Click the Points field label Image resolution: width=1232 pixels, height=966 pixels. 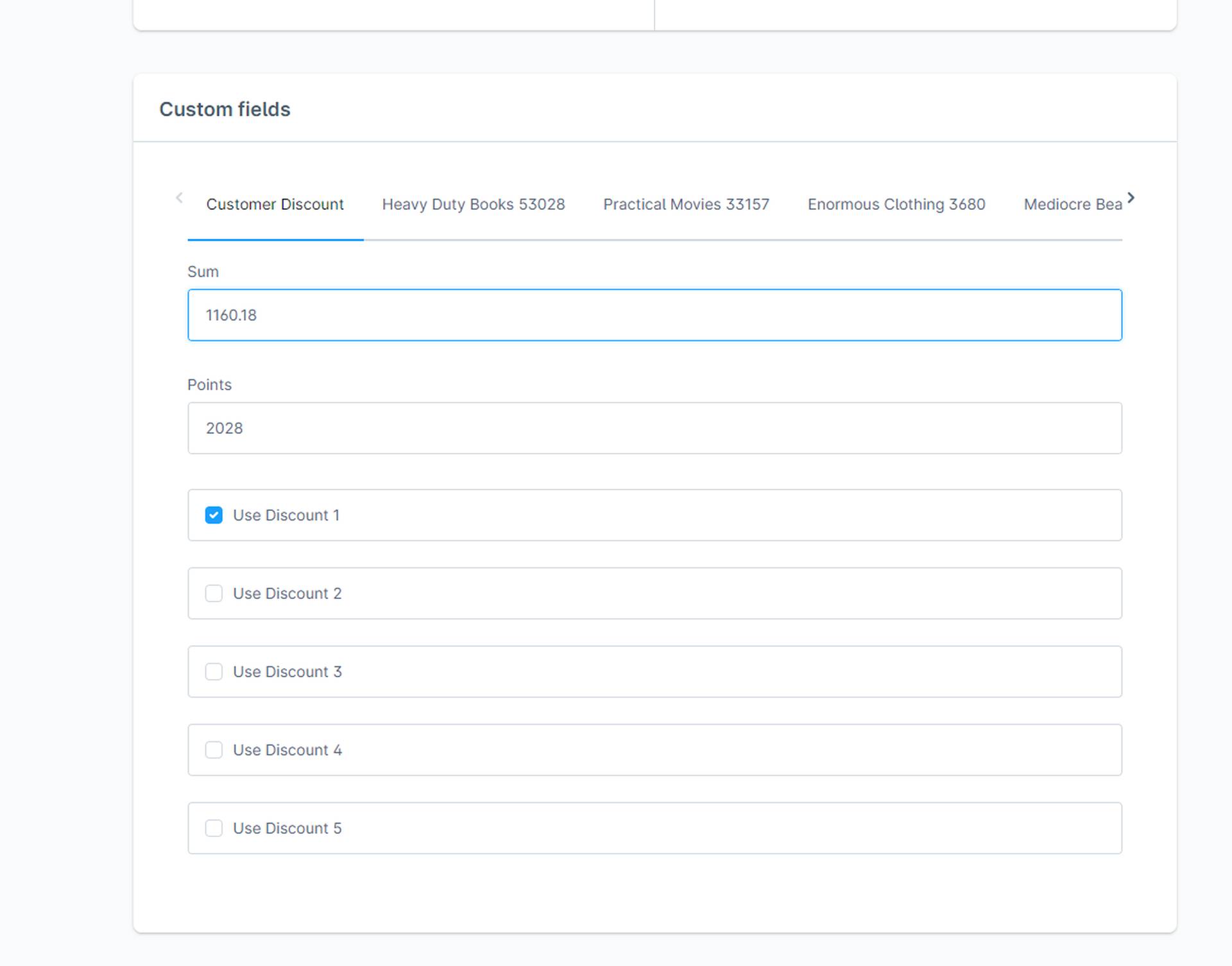click(209, 384)
